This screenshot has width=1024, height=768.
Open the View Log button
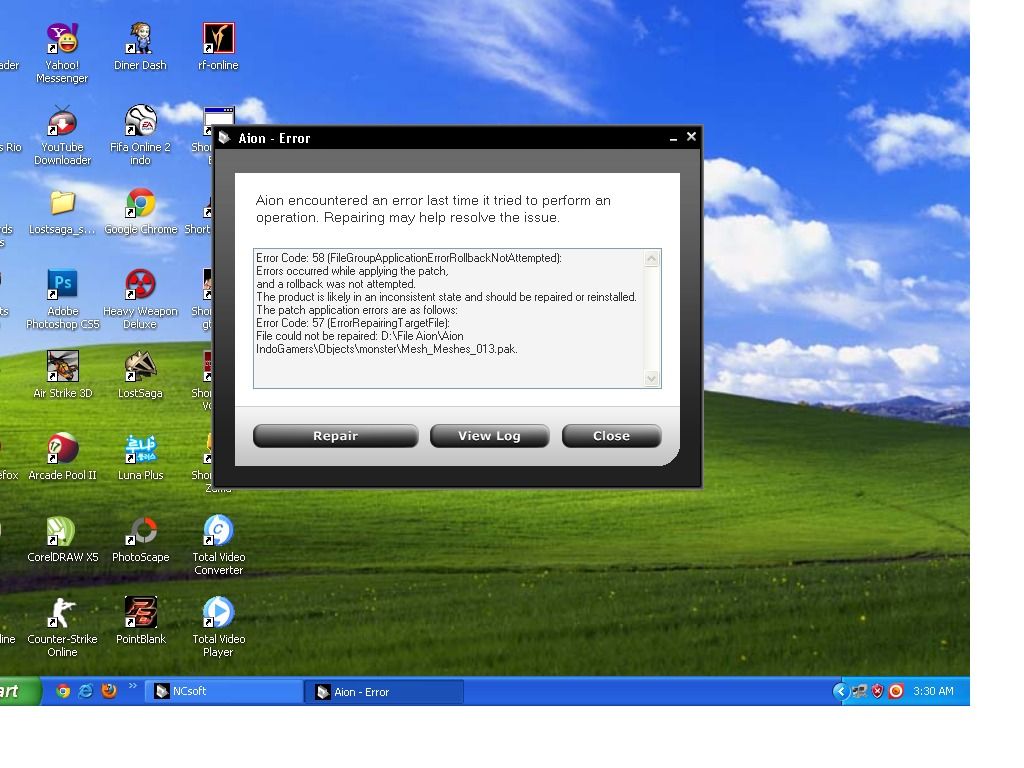pos(489,436)
